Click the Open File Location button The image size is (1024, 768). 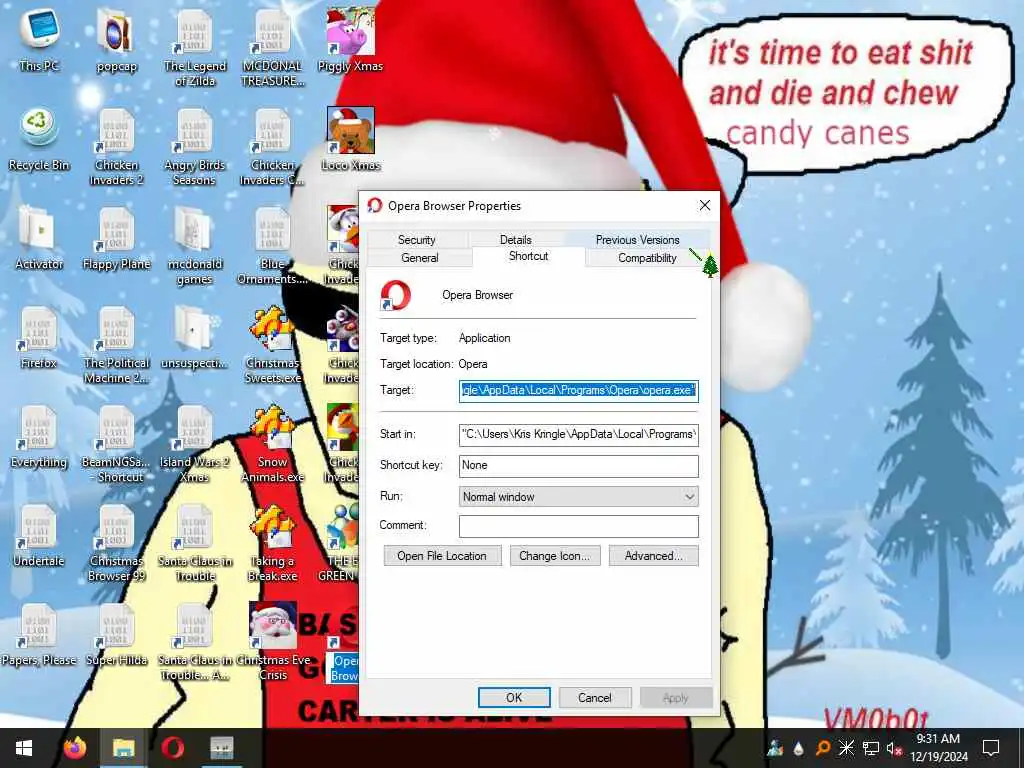(442, 556)
